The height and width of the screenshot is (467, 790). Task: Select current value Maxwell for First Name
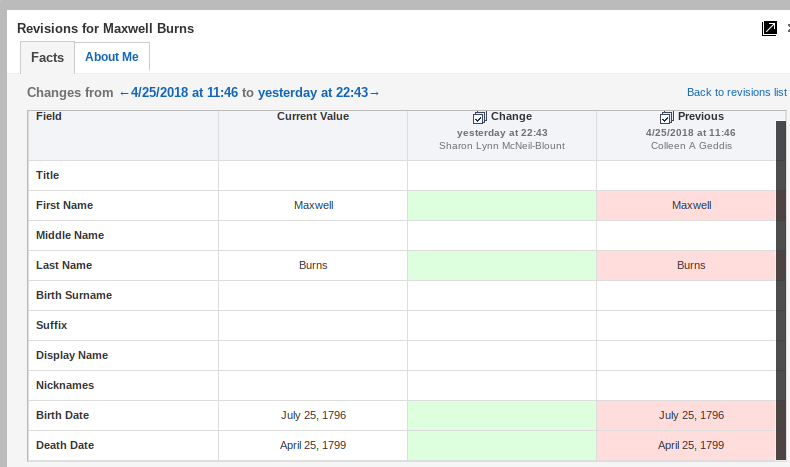[x=313, y=205]
